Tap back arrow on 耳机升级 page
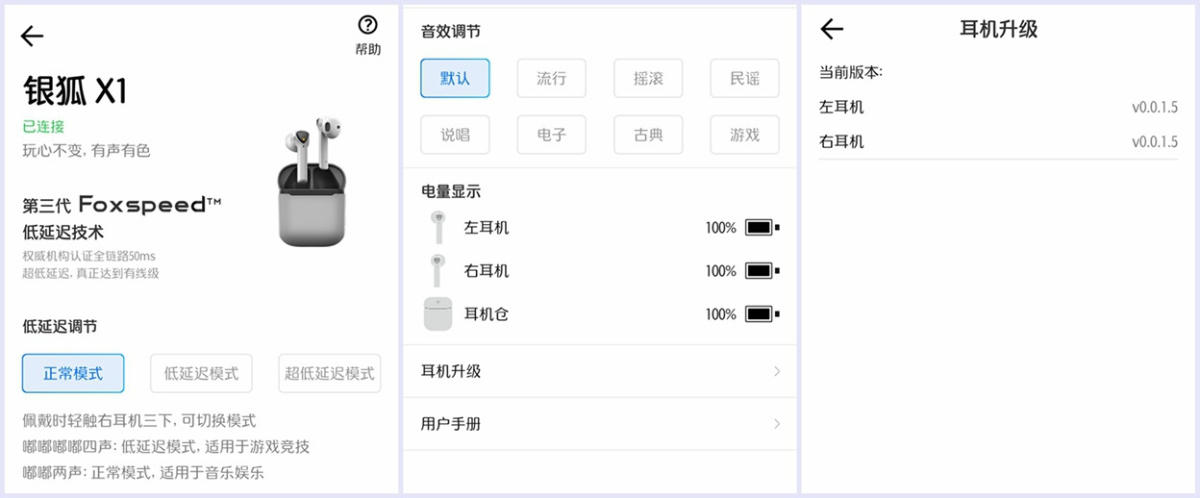The height and width of the screenshot is (498, 1200). 832,30
